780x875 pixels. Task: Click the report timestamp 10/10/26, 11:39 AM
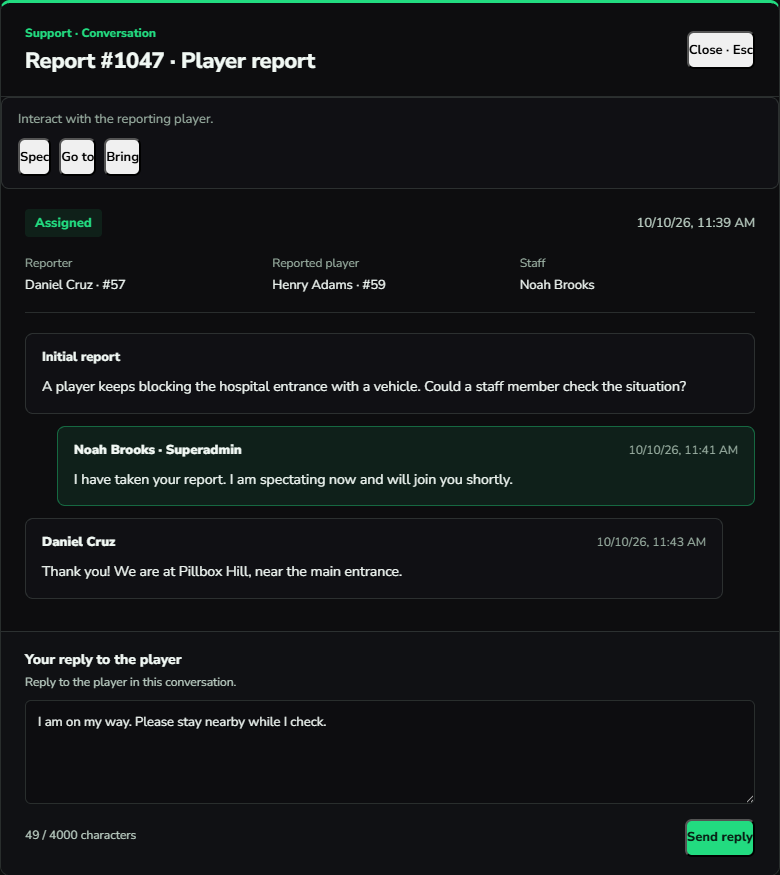tap(695, 223)
